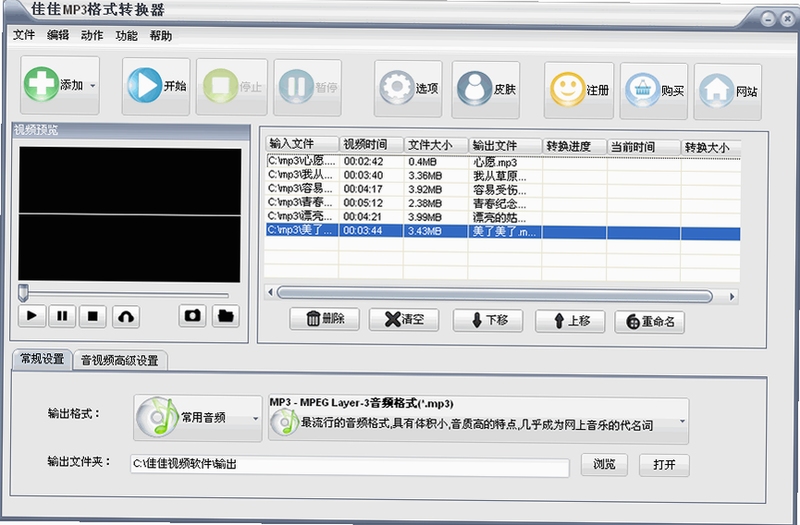This screenshot has width=800, height=525.
Task: Pause the video preview
Action: (62, 316)
